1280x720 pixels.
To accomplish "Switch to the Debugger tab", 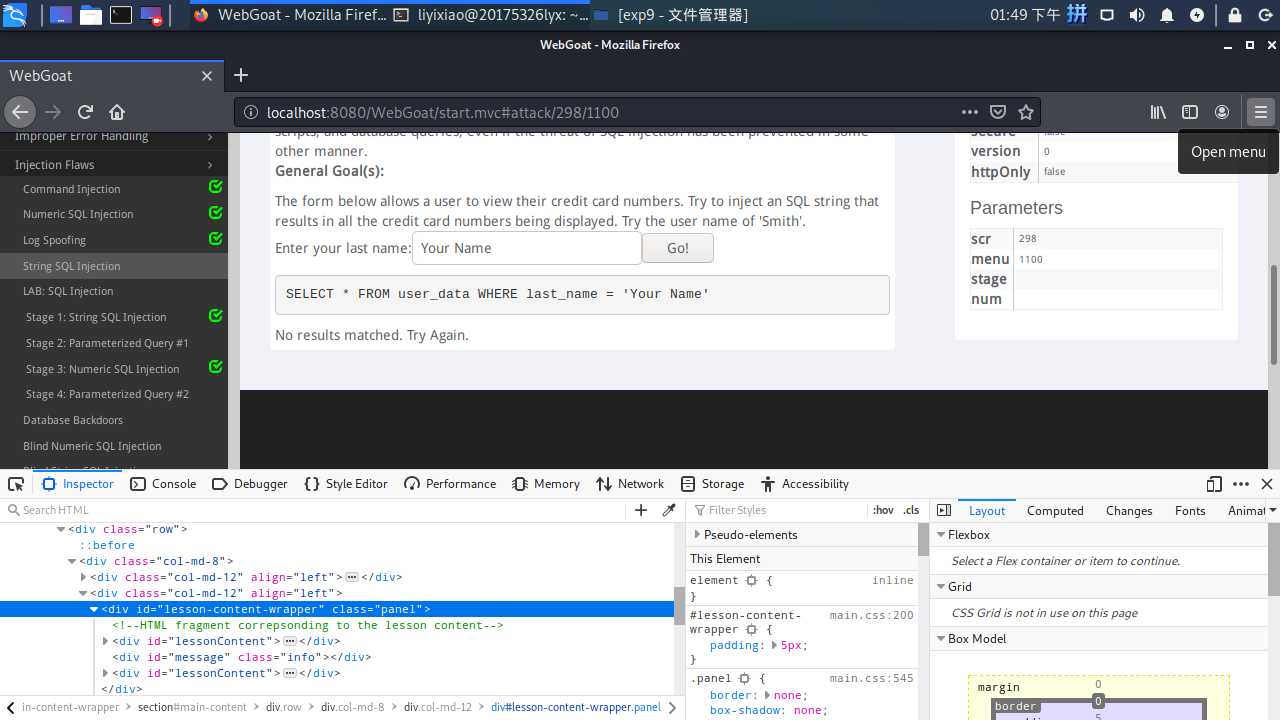I will point(250,484).
